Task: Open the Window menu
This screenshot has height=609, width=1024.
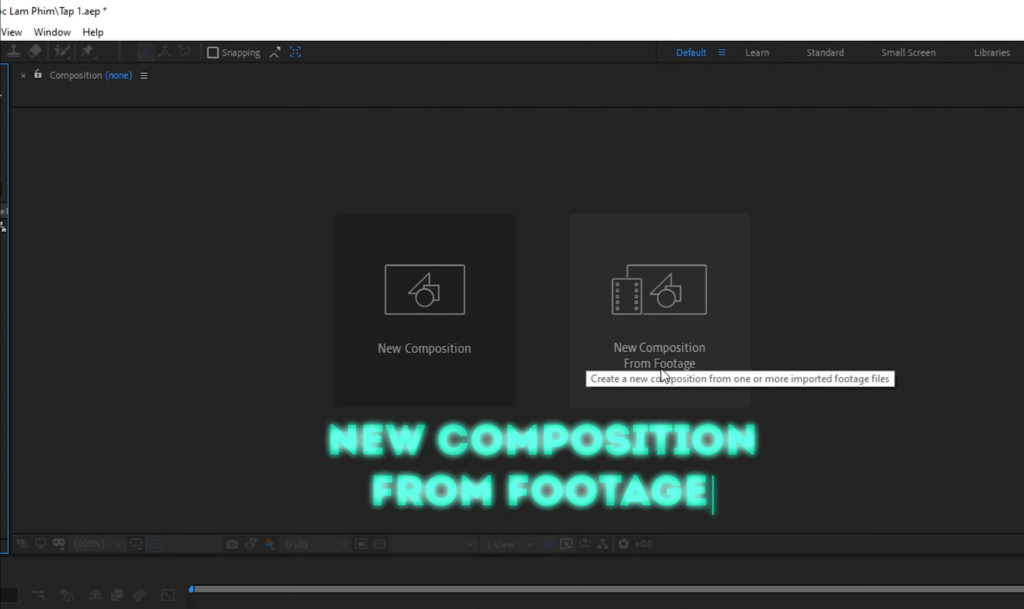Action: click(x=51, y=31)
